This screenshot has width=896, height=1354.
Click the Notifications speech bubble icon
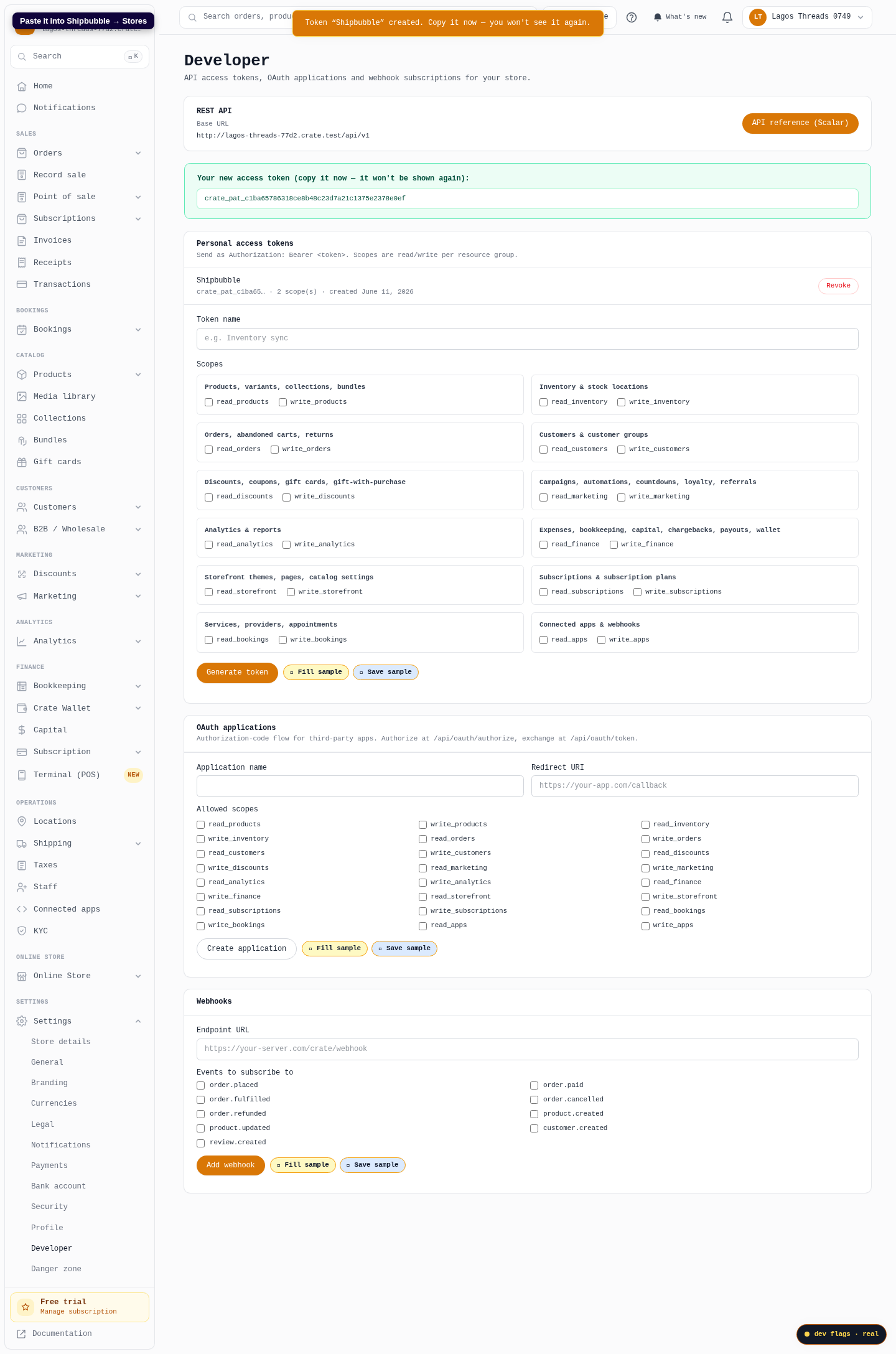click(x=22, y=108)
